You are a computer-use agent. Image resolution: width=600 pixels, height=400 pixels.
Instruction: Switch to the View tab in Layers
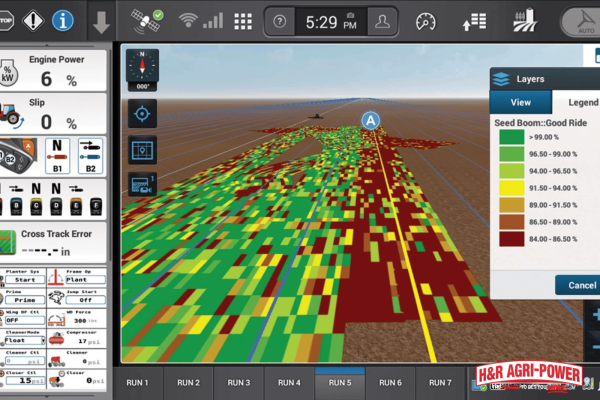click(x=521, y=102)
